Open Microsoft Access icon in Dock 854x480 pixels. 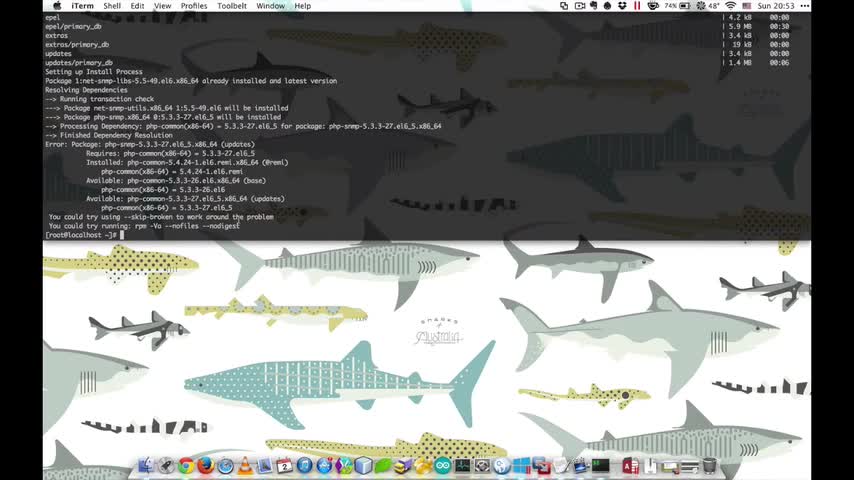click(x=630, y=466)
